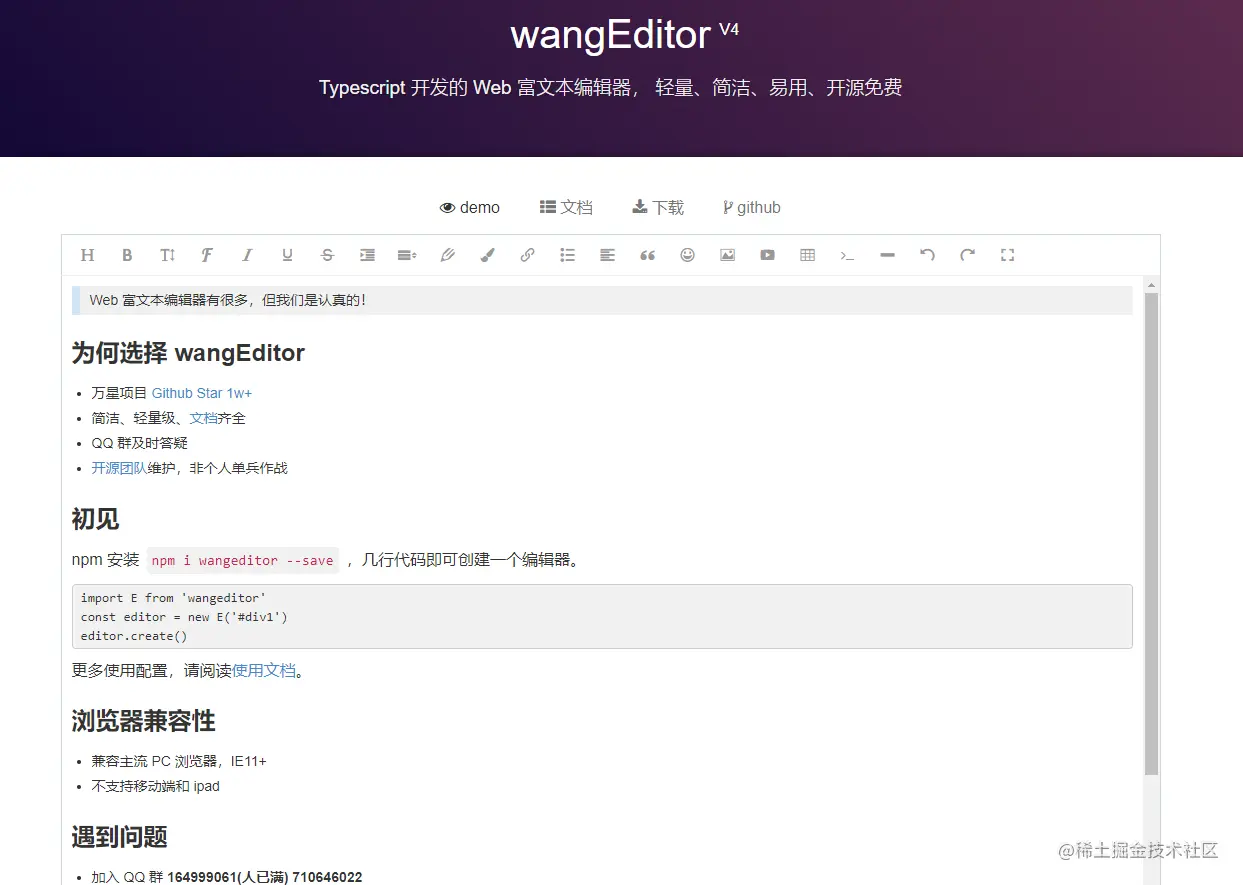Click the heading '初见'
Viewport: 1243px width, 885px height.
pos(95,519)
